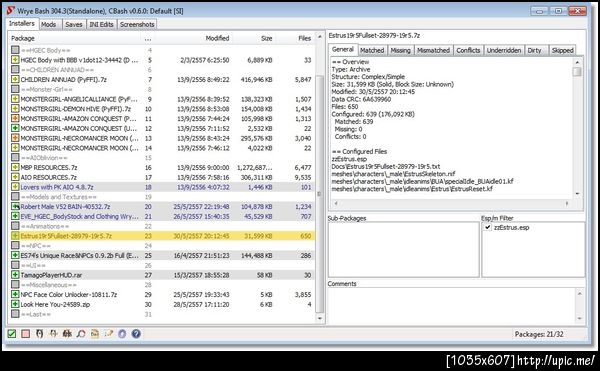Click the gray marker box of ==Monster-Girl==
This screenshot has height=371, width=600.
(x=15, y=89)
